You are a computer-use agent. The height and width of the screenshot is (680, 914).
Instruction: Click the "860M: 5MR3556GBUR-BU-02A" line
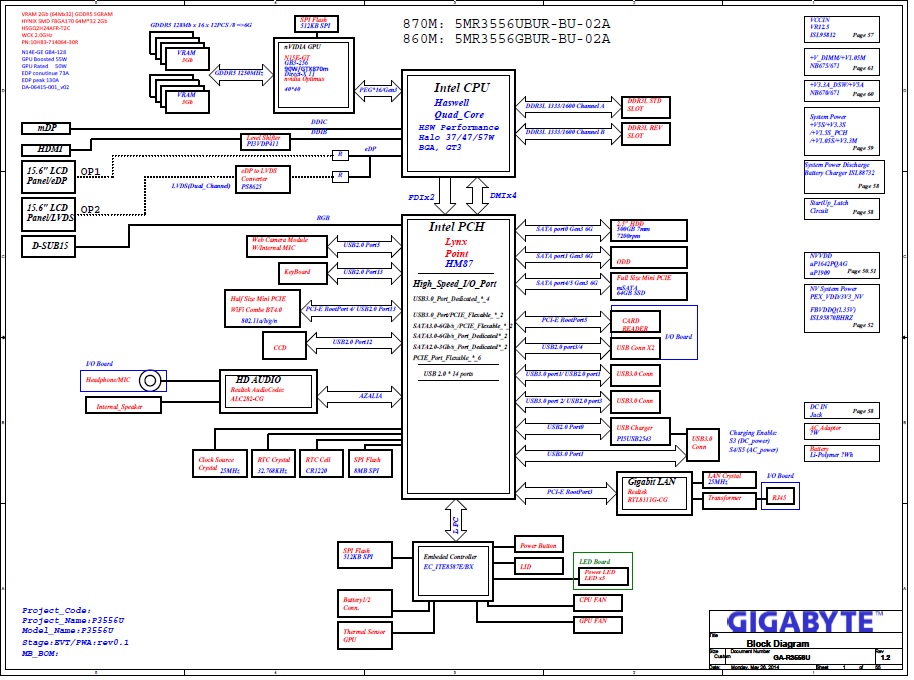507,39
